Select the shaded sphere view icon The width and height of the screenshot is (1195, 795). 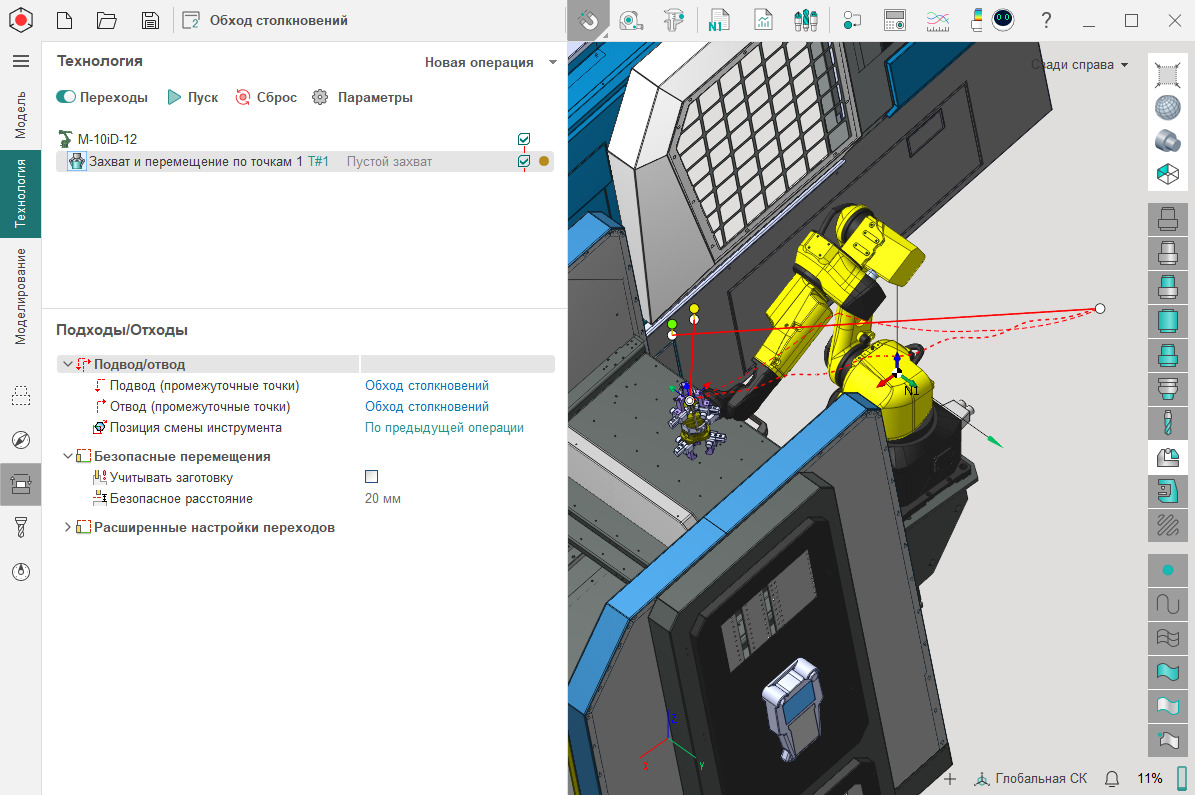(x=1167, y=107)
